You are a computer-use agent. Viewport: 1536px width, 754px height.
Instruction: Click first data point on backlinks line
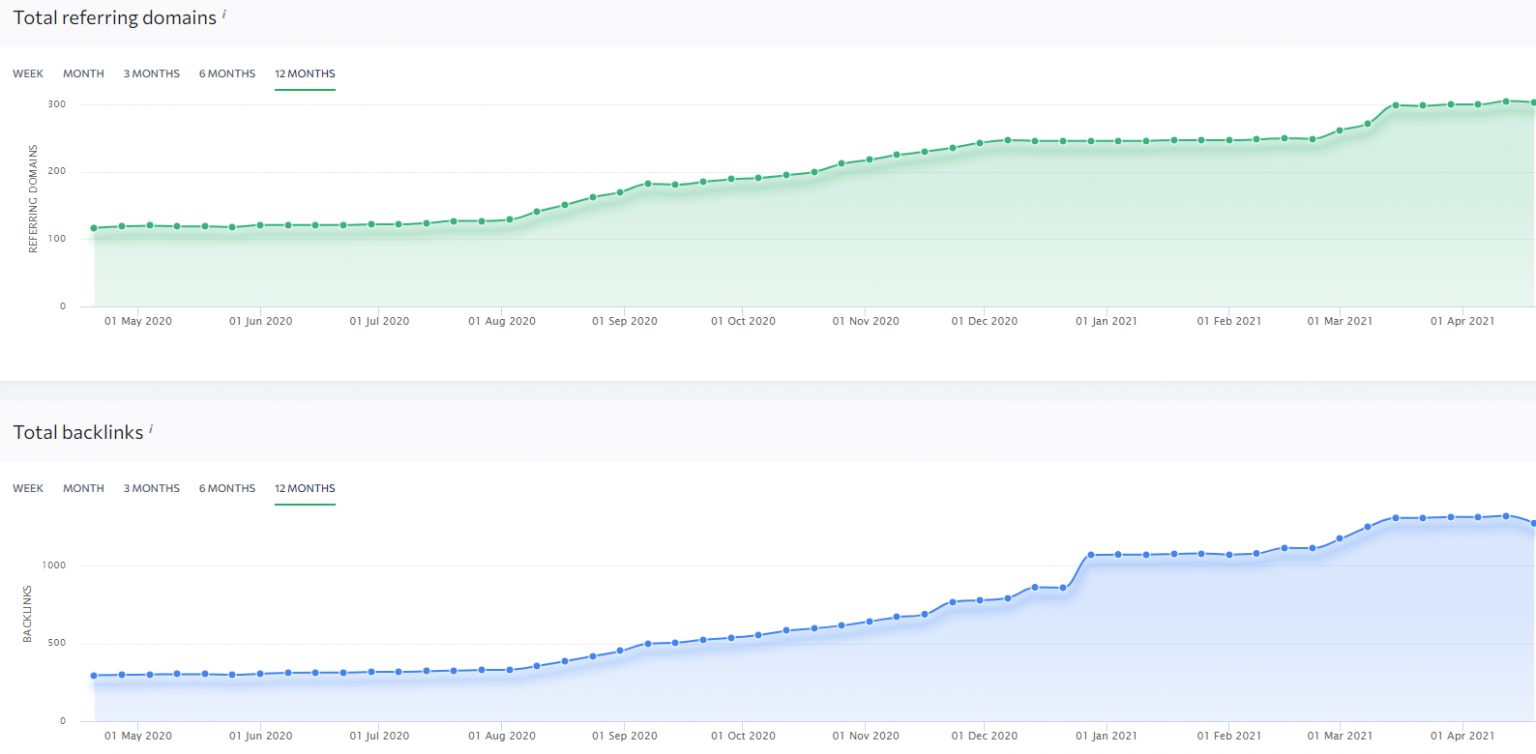pos(94,676)
